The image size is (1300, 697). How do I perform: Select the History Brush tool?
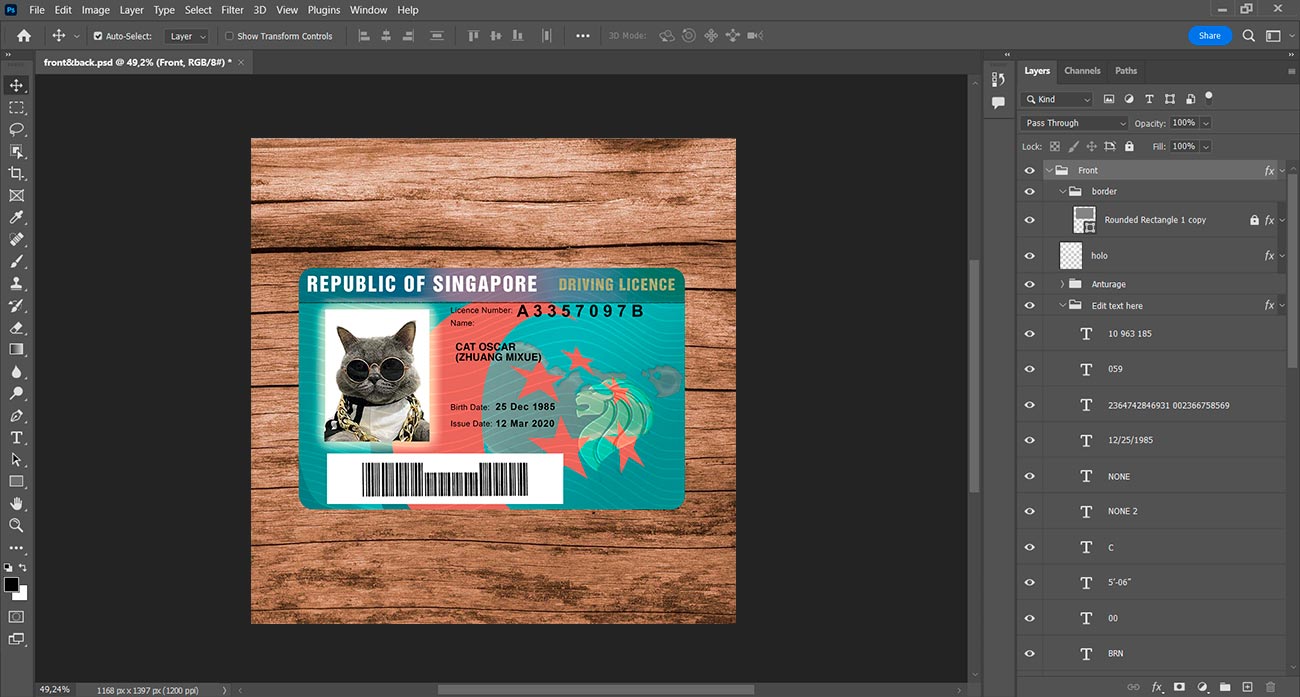pos(16,305)
